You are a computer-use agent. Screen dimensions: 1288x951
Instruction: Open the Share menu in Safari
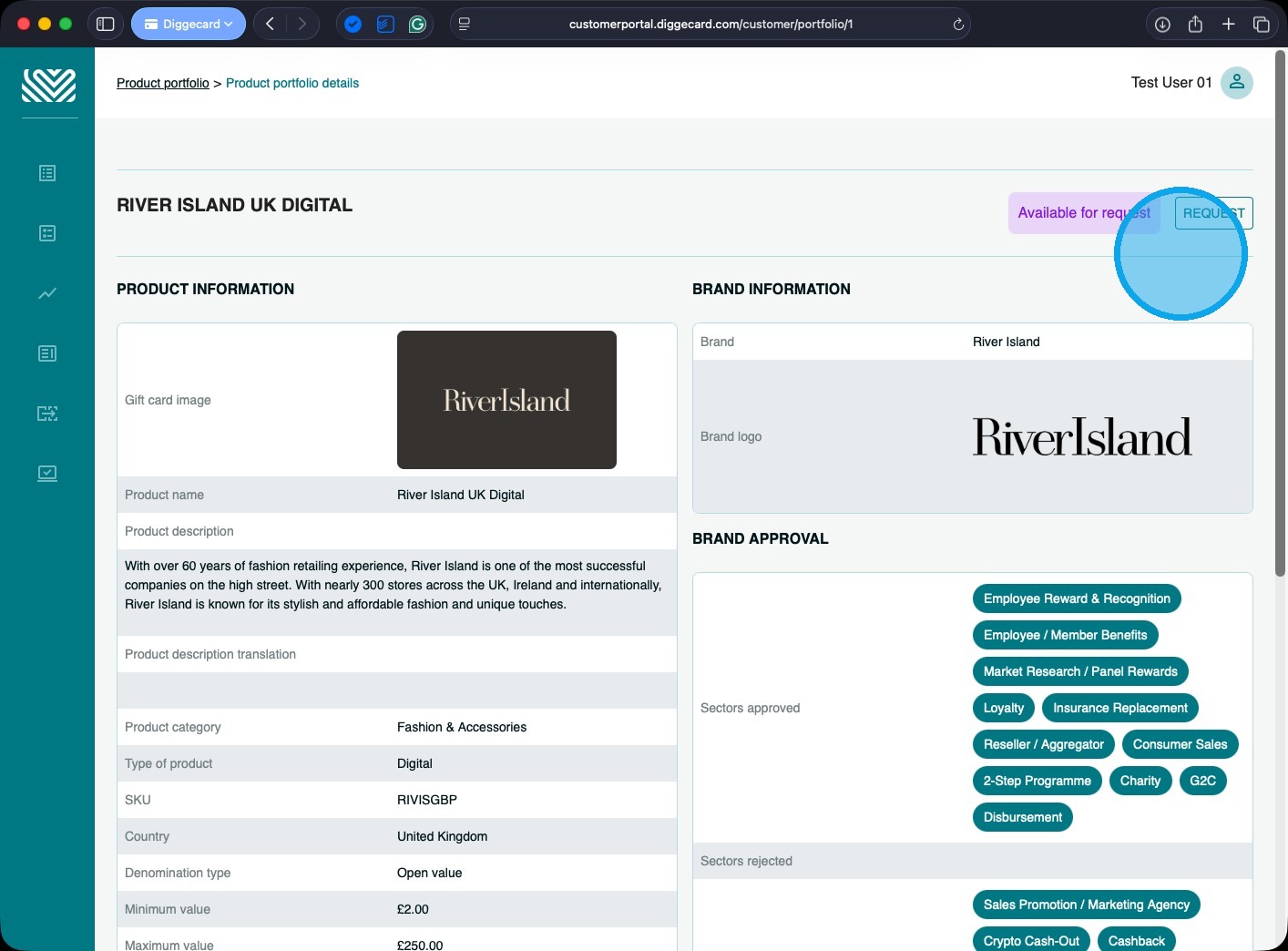pos(1195,25)
